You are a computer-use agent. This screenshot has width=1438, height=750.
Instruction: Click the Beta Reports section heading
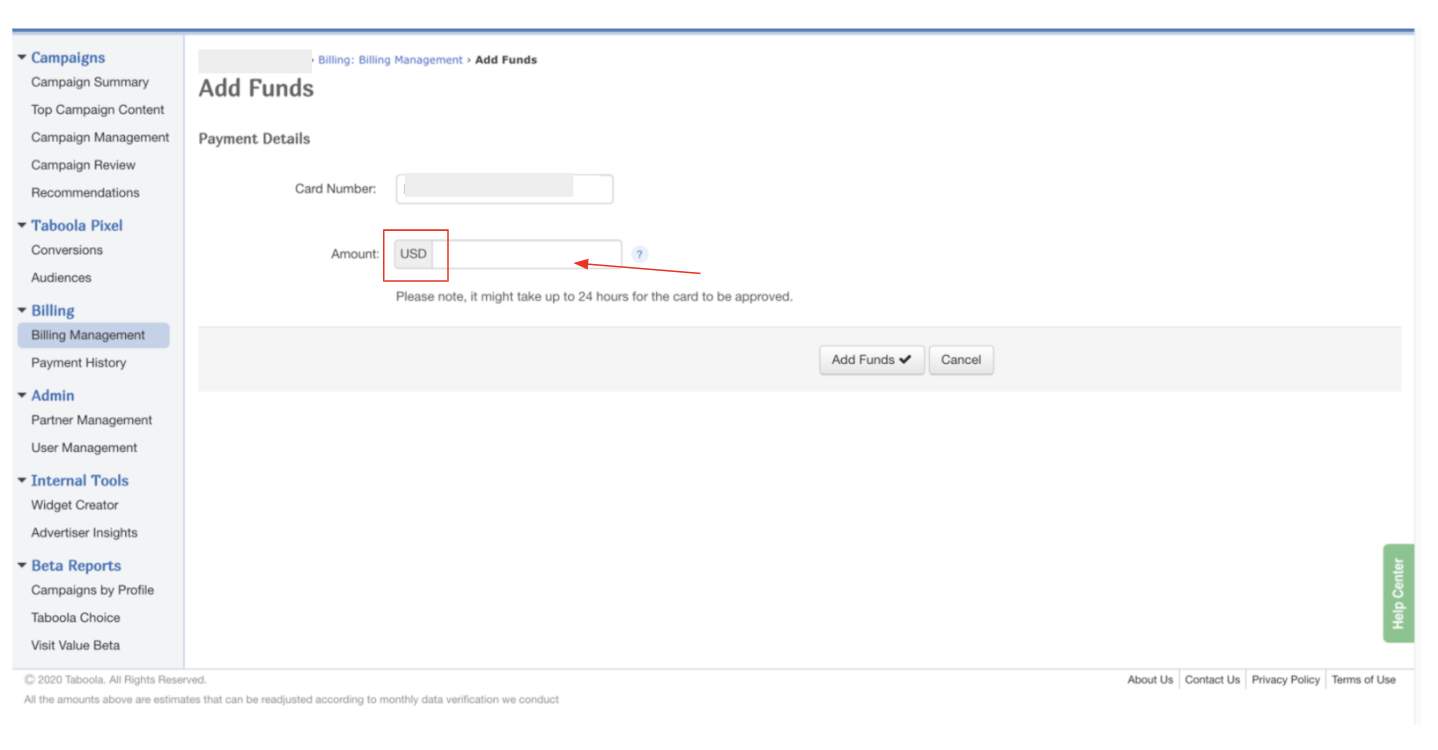(76, 566)
